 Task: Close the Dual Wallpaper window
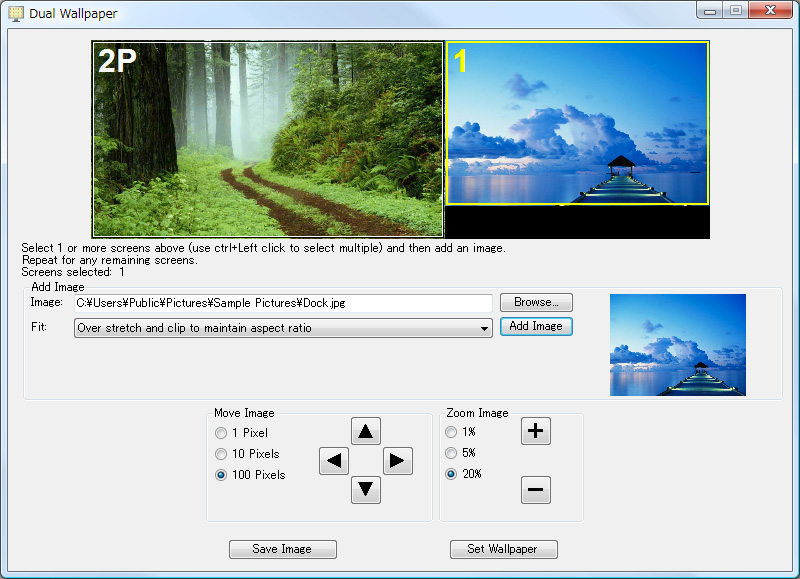click(770, 11)
